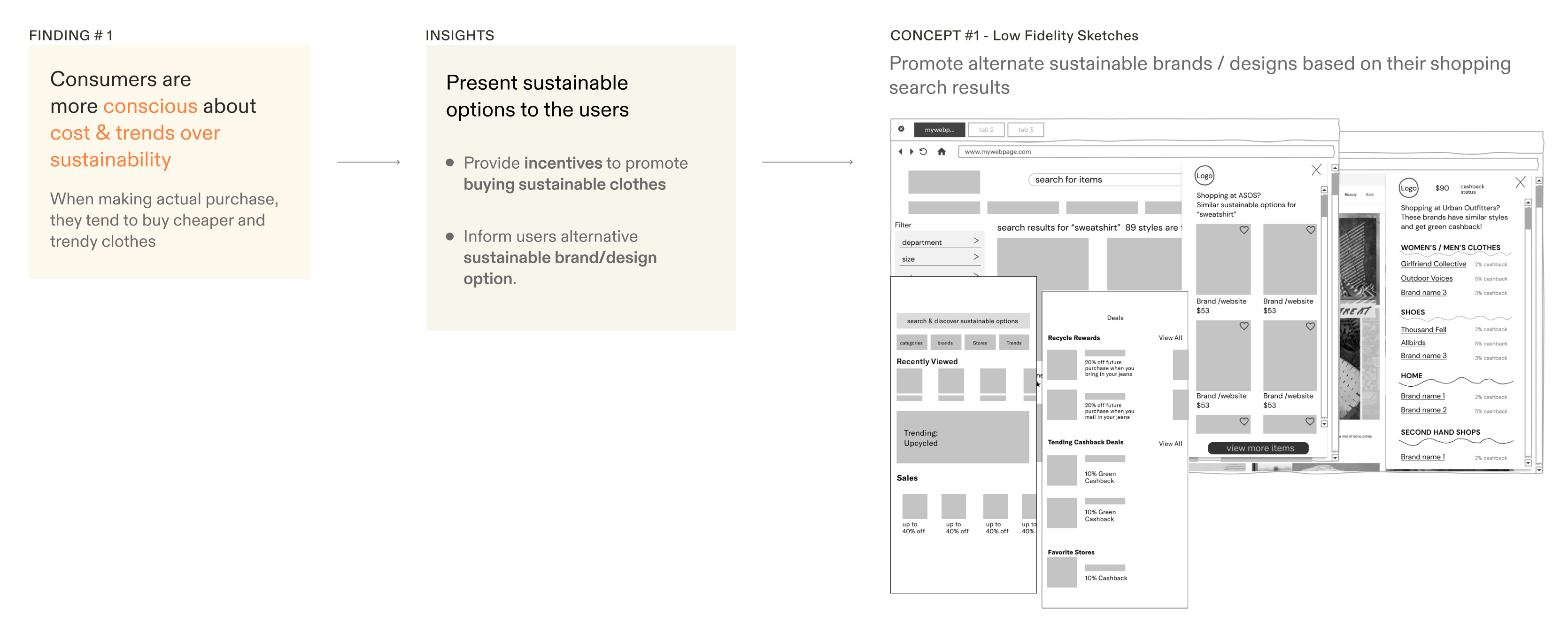The width and height of the screenshot is (1568, 640).
Task: Open the Thousand Fell link
Action: pos(1423,329)
